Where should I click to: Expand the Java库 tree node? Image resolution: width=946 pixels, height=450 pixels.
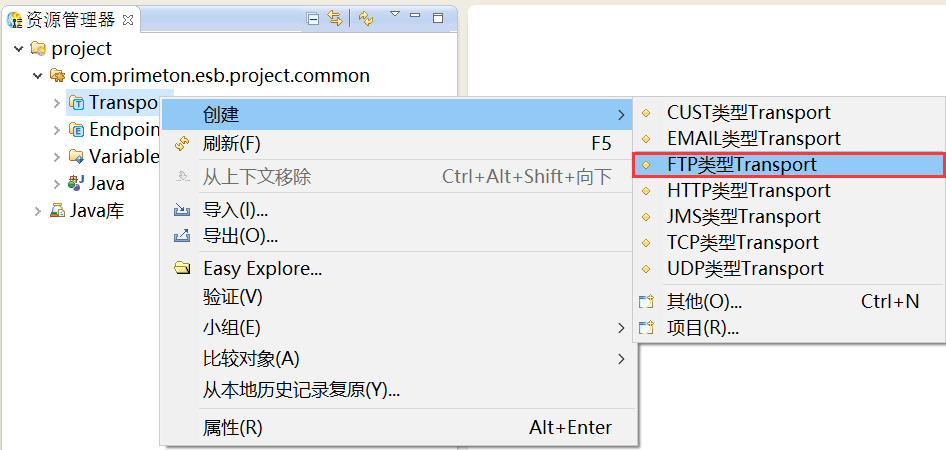(x=38, y=211)
